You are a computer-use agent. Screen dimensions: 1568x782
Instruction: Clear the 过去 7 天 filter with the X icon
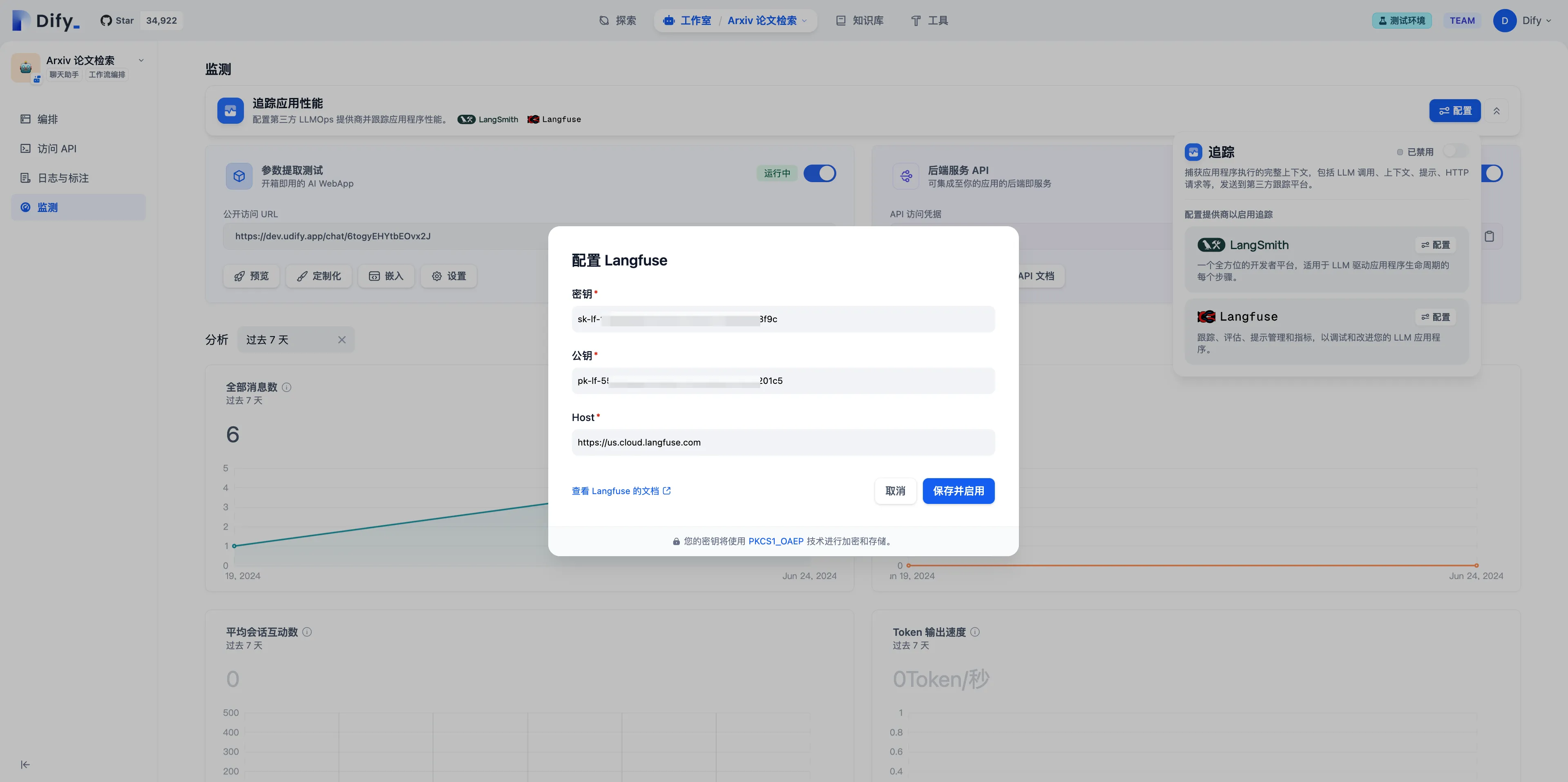click(x=342, y=340)
